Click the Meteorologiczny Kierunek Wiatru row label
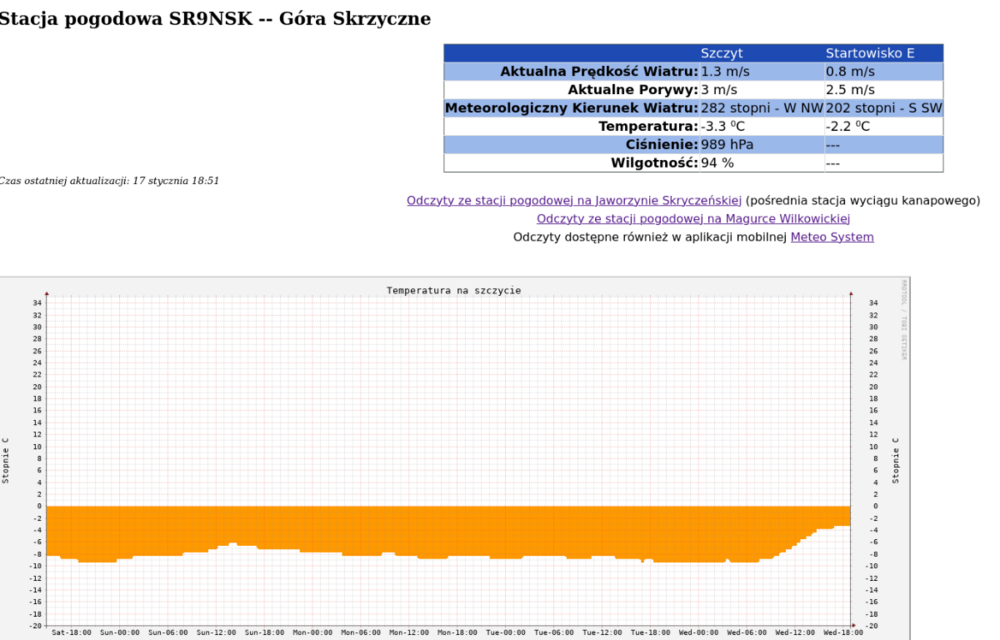 pos(570,108)
